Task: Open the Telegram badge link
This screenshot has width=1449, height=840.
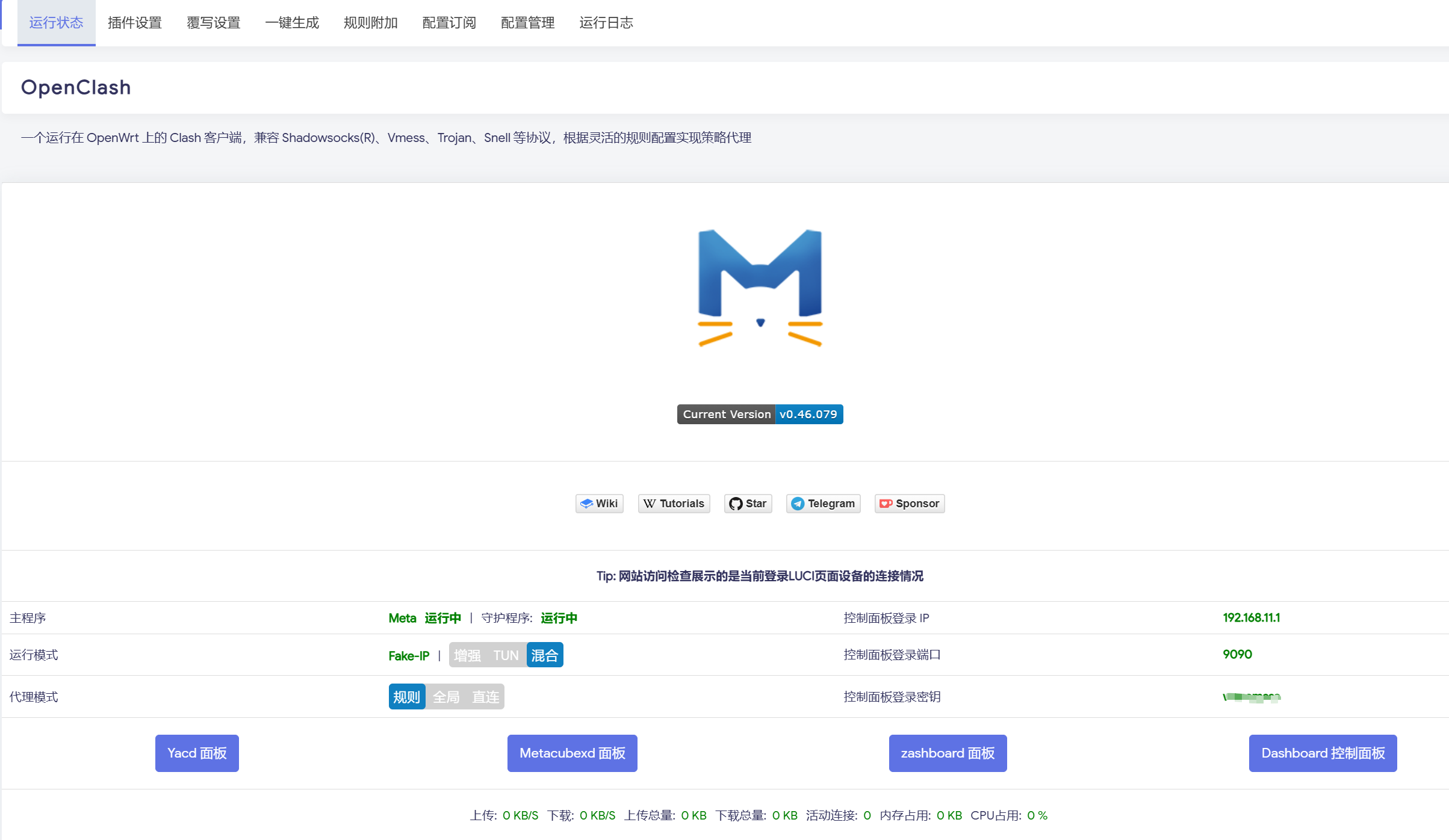Action: coord(823,504)
